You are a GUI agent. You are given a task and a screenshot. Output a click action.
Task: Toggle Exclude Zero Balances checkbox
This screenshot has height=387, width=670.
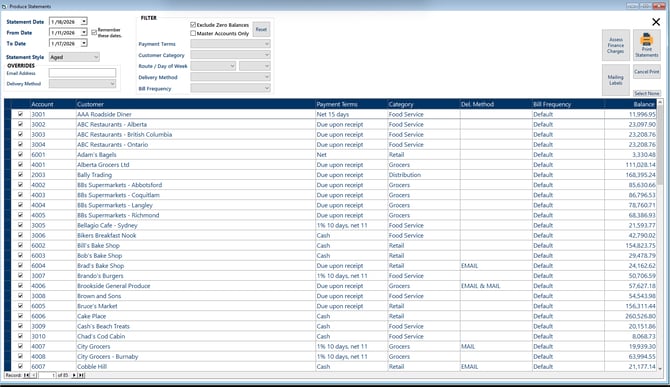[x=193, y=25]
